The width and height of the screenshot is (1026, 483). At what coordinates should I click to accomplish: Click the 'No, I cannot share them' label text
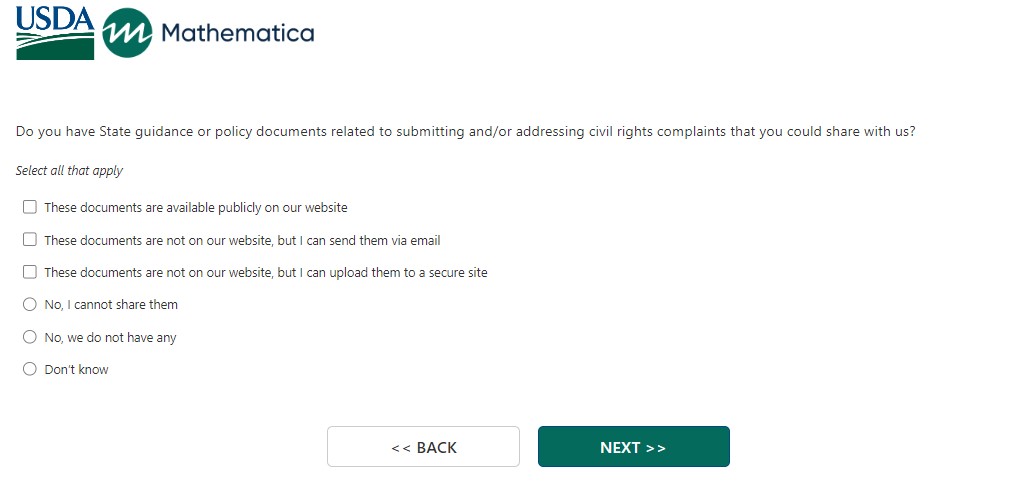111,305
